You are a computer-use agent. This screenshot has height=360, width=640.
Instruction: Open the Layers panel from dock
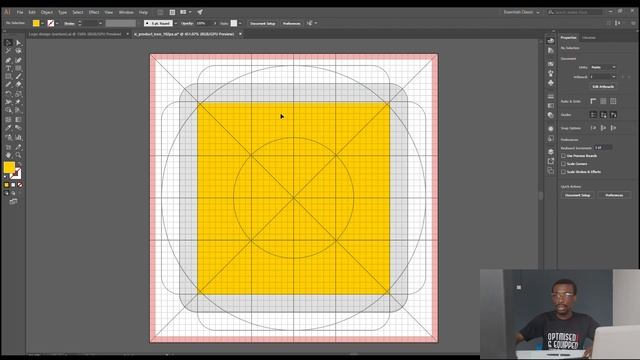click(551, 152)
